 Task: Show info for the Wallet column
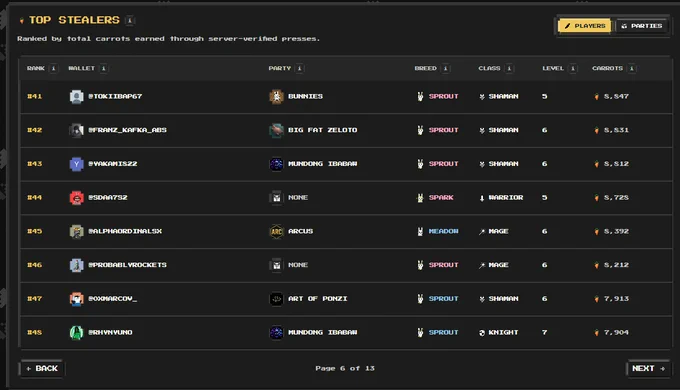click(x=104, y=68)
